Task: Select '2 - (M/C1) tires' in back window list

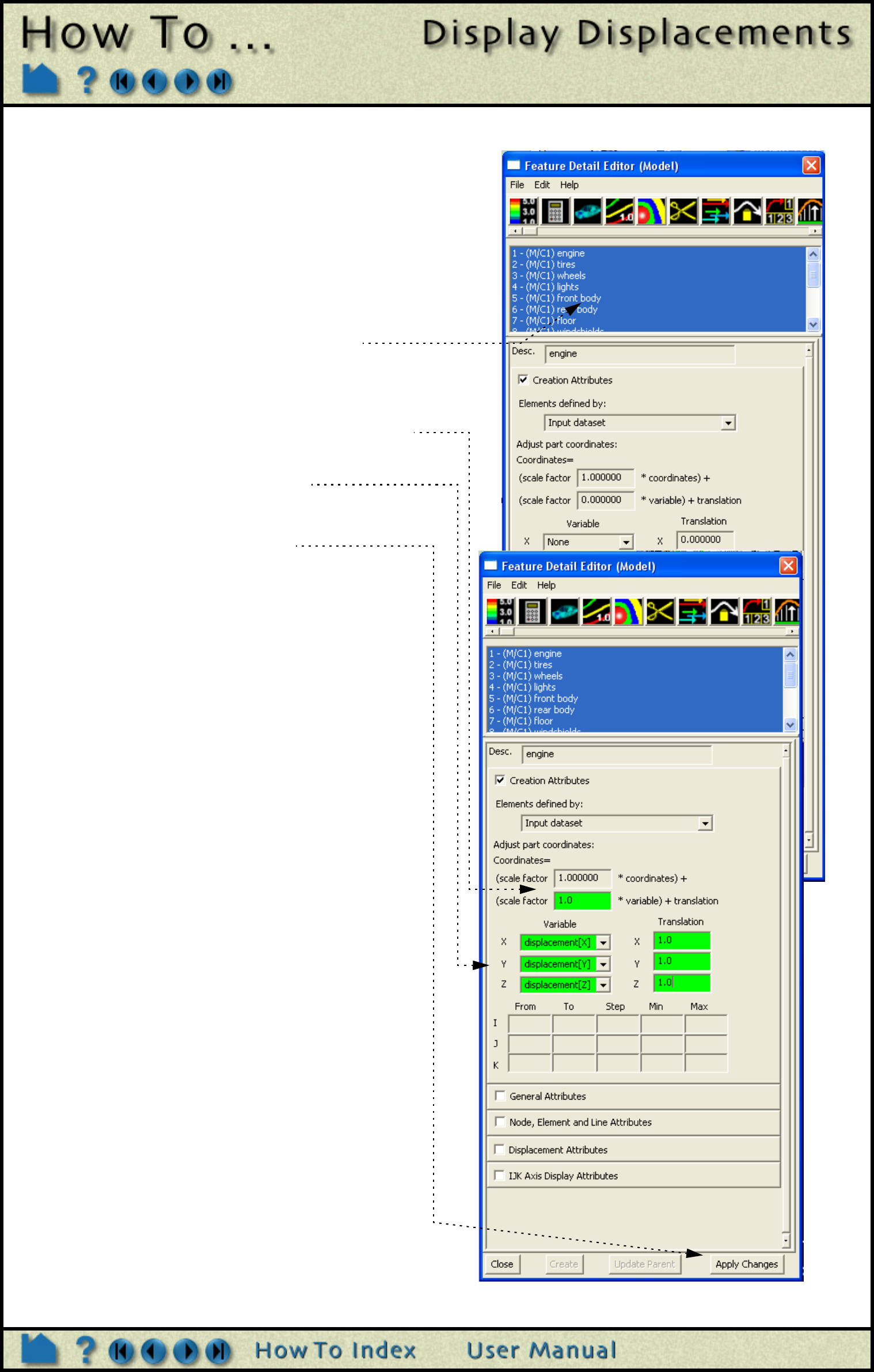Action: click(658, 264)
